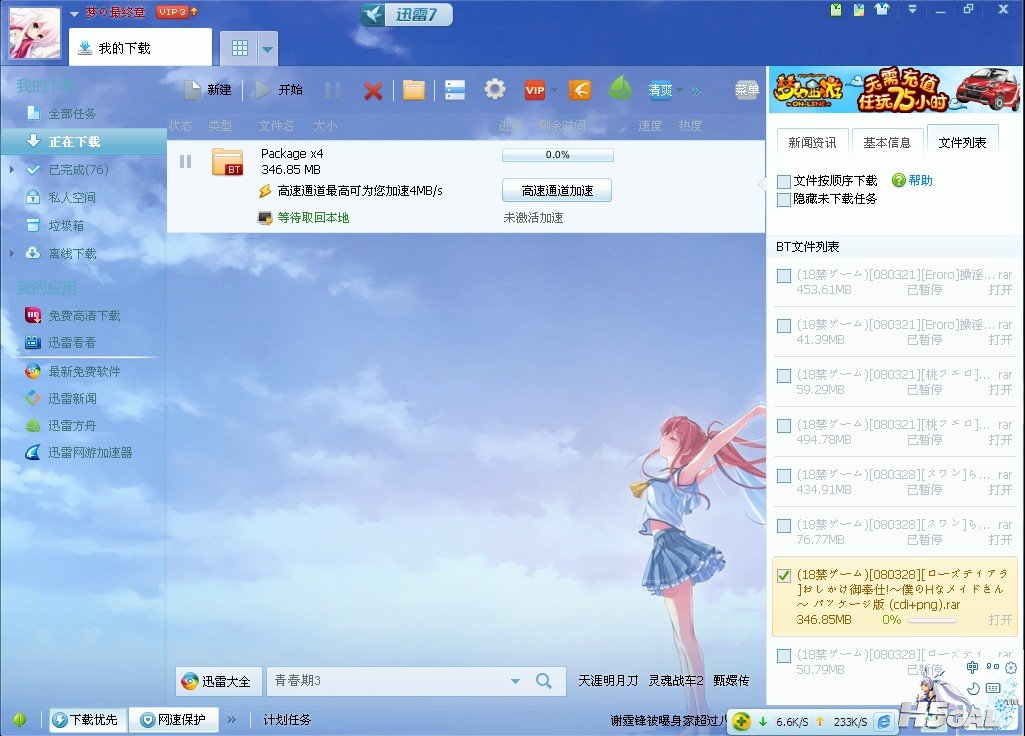Click the 迅雷大全 button
This screenshot has height=736, width=1025.
pos(218,681)
